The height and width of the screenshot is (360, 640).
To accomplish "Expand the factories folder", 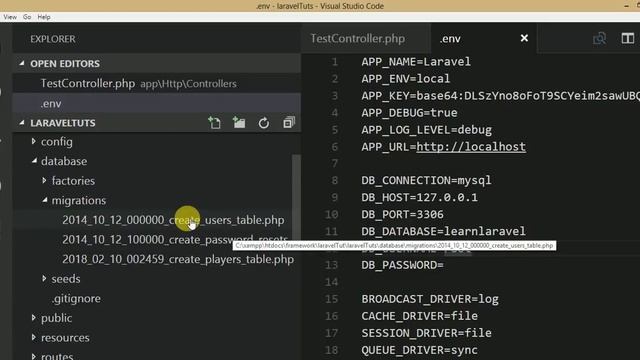I will coord(73,181).
